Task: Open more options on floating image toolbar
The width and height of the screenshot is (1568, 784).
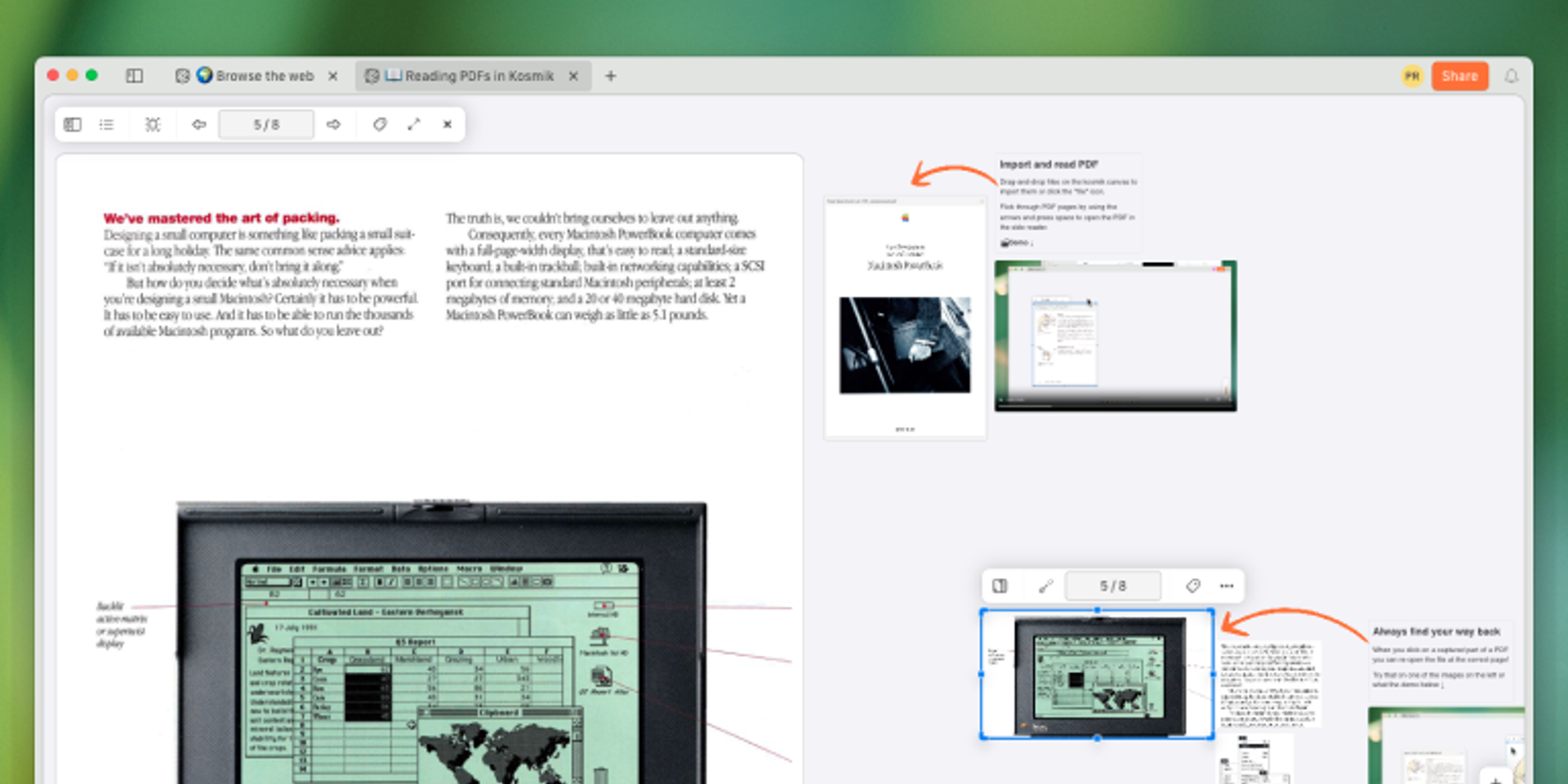Action: coord(1227,586)
